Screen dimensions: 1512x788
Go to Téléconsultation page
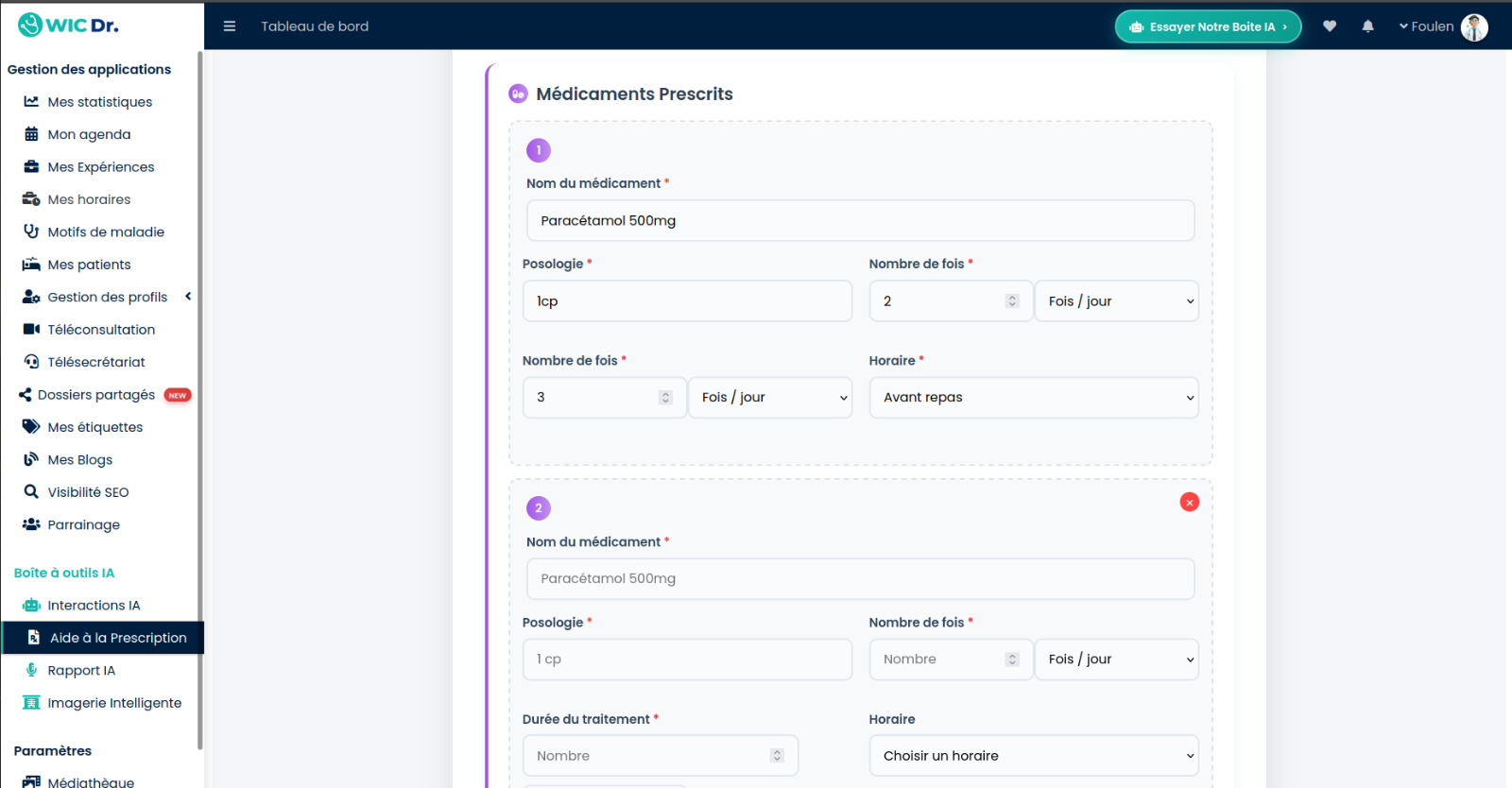click(x=101, y=330)
